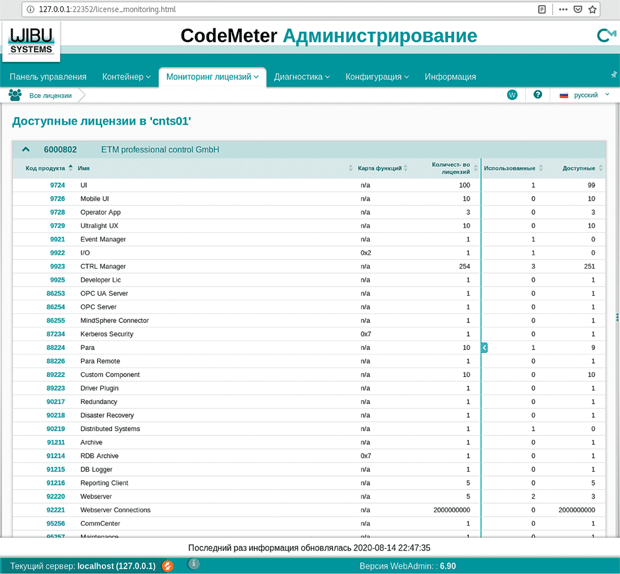Select the OPC UA Server name cell
Image resolution: width=620 pixels, height=574 pixels.
coord(104,293)
